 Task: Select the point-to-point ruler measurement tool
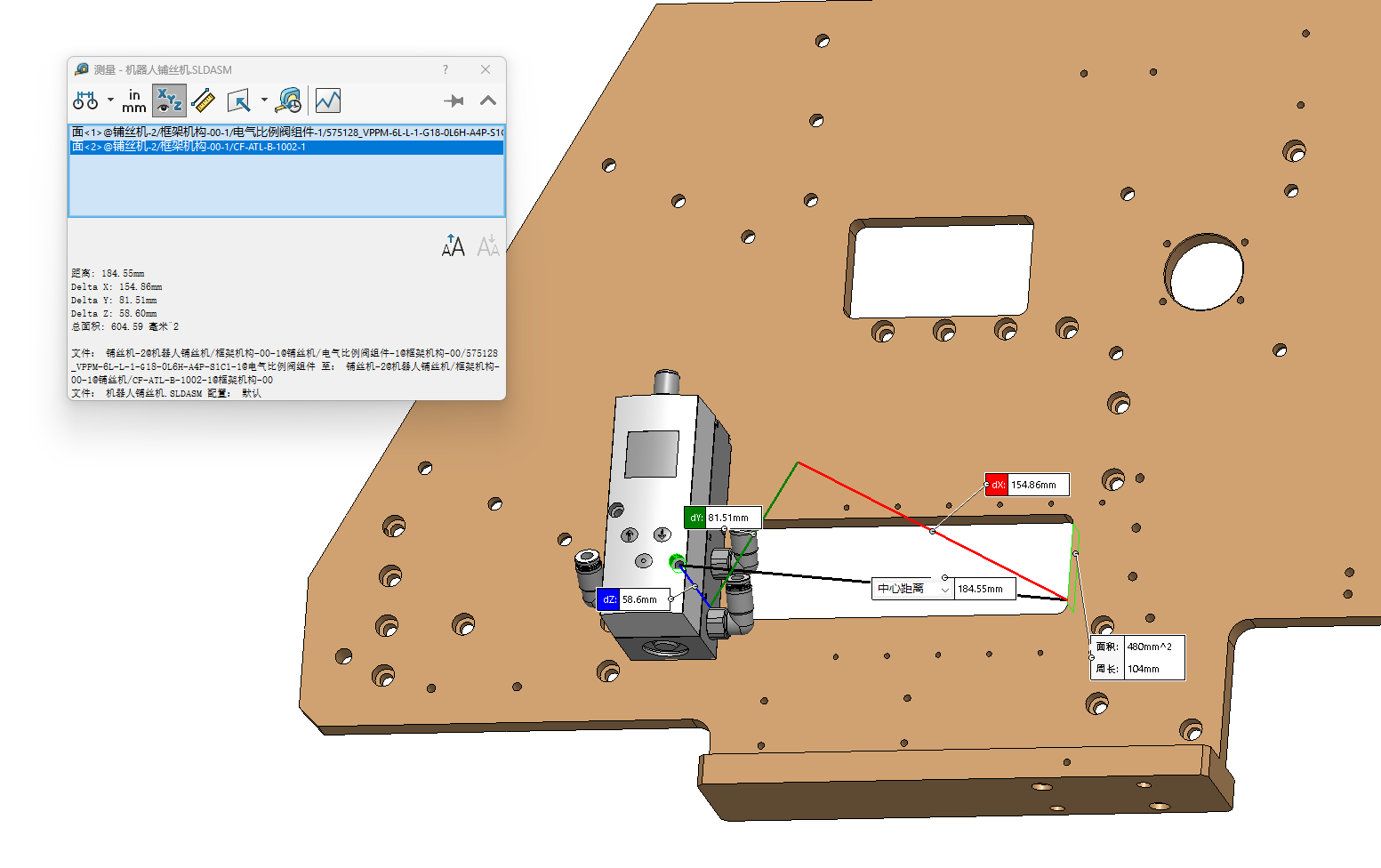coord(204,100)
